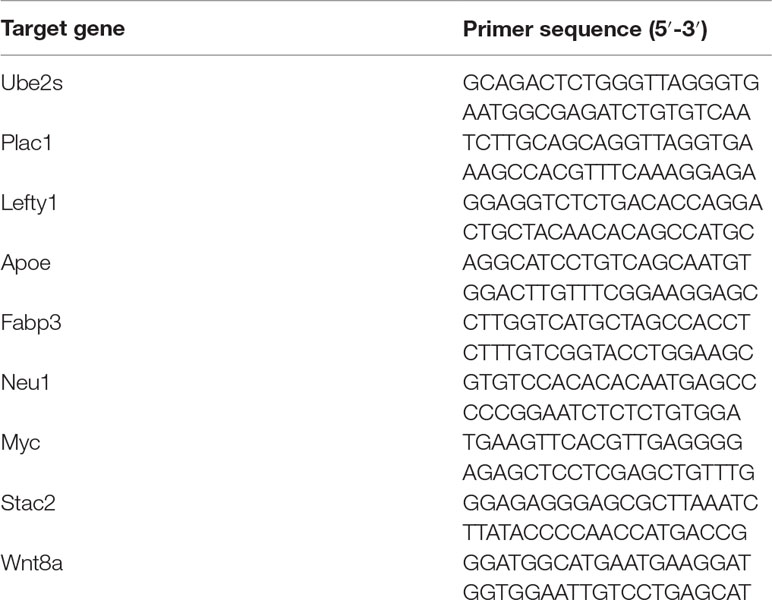Click the sequence AGGCATCCTGTCAGCAATGT
Image resolution: width=772 pixels, height=600 pixels.
[x=607, y=263]
